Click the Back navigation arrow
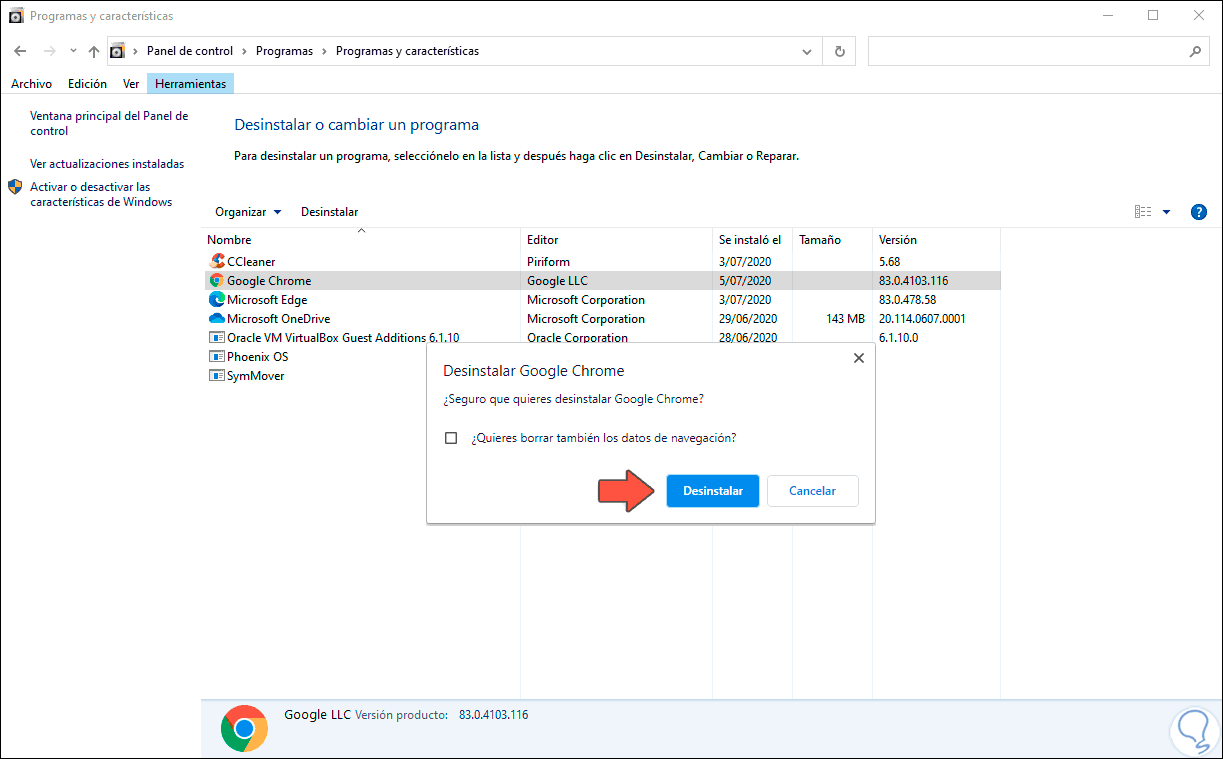The height and width of the screenshot is (759, 1223). pyautogui.click(x=20, y=51)
